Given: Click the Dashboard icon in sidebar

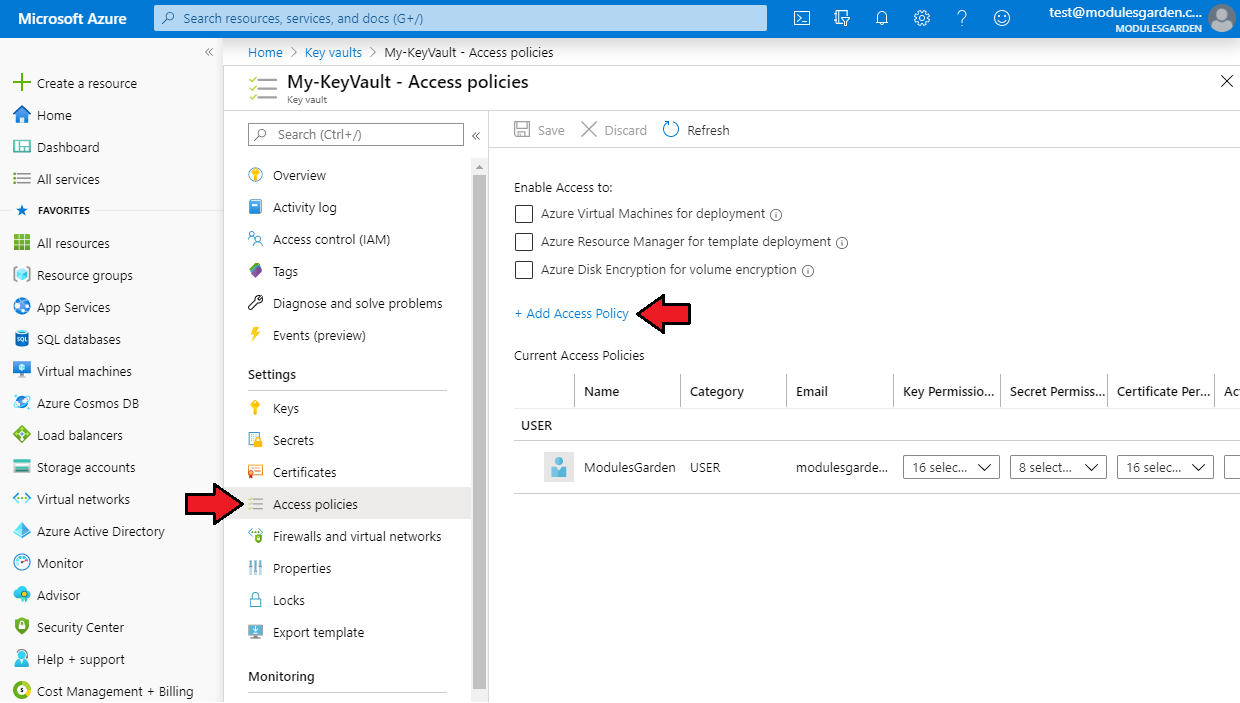Looking at the screenshot, I should [21, 147].
